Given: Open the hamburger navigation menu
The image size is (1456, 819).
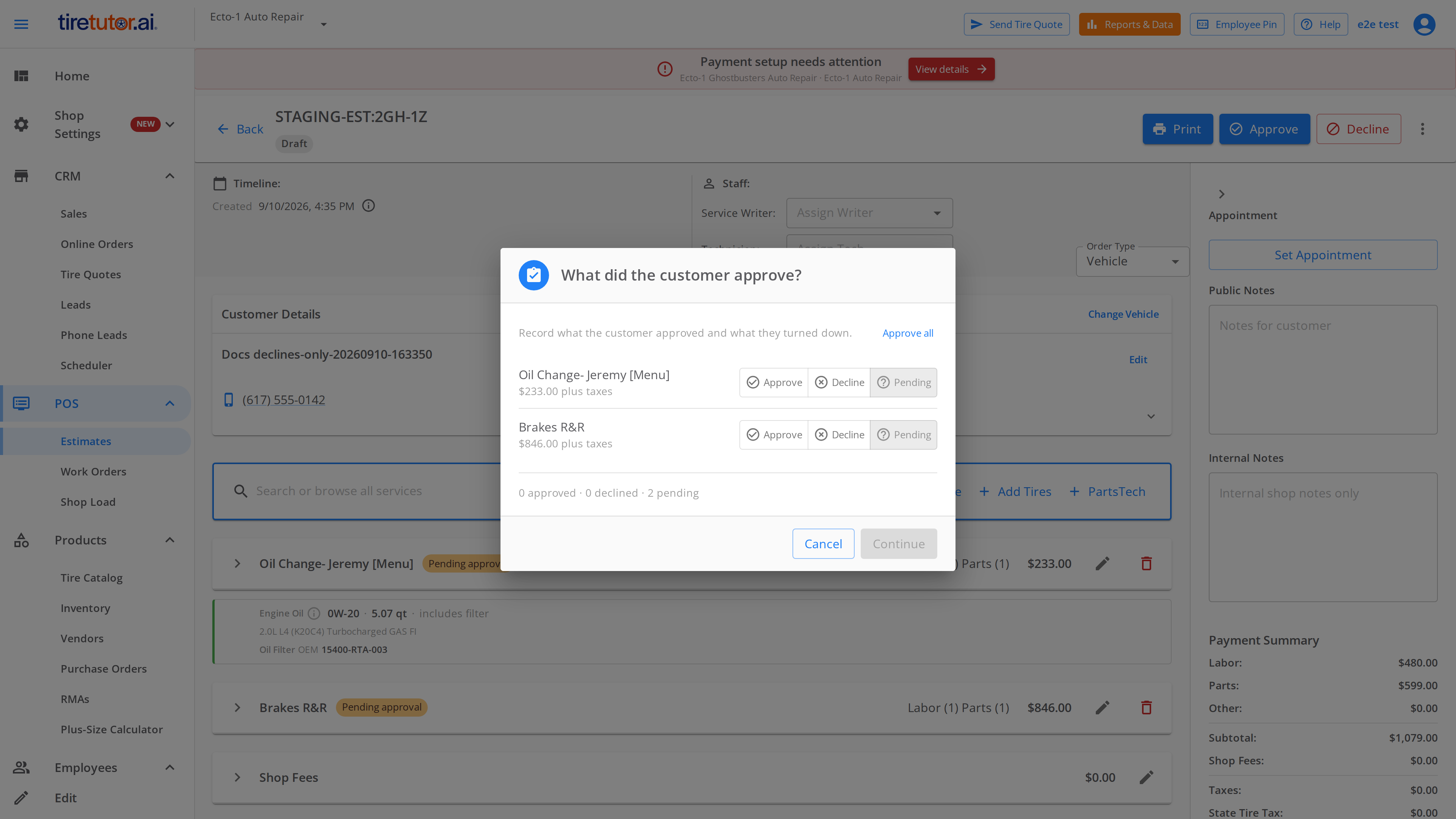Looking at the screenshot, I should tap(21, 24).
